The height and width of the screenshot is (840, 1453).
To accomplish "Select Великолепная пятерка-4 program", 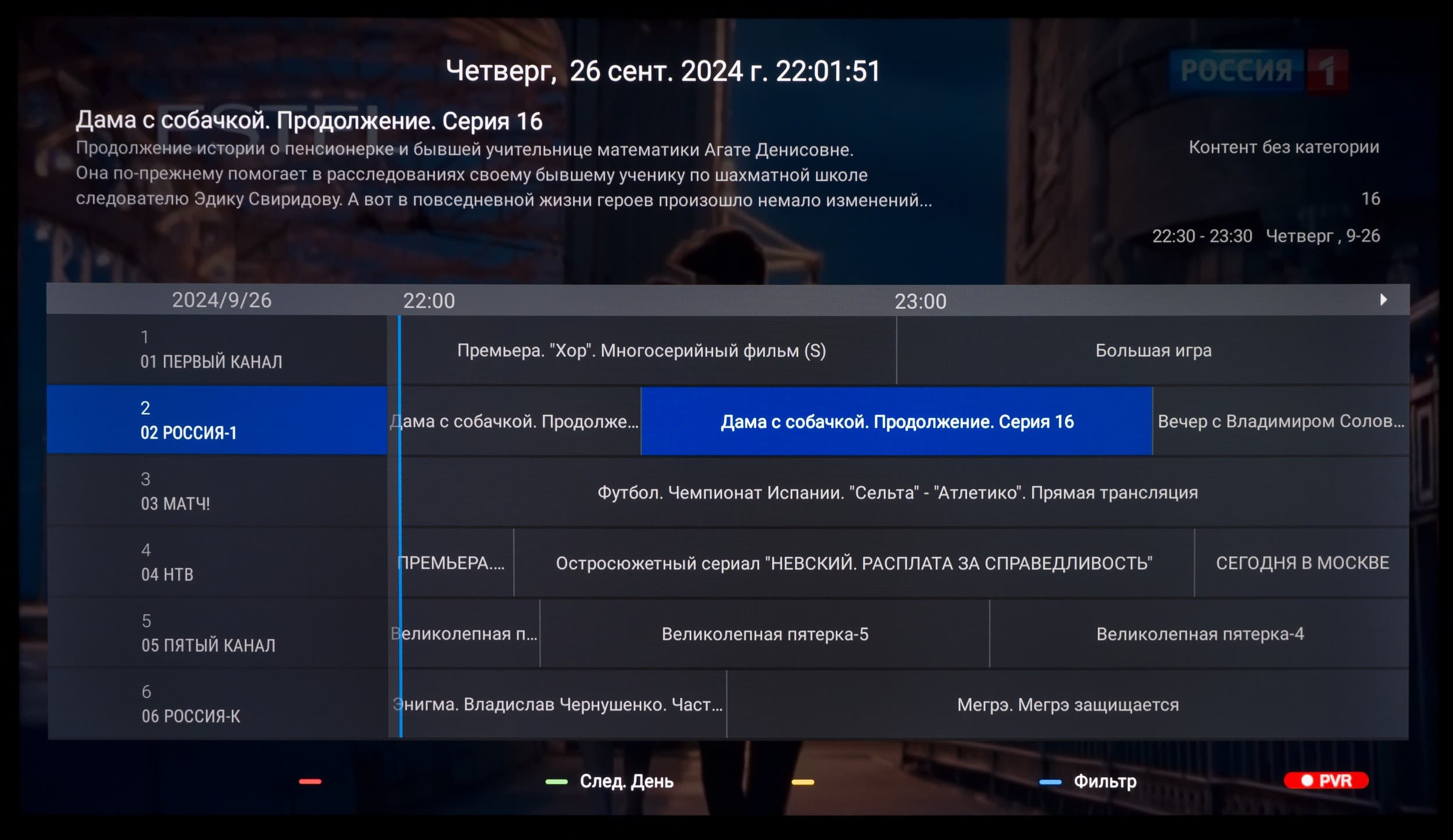I will click(1200, 634).
